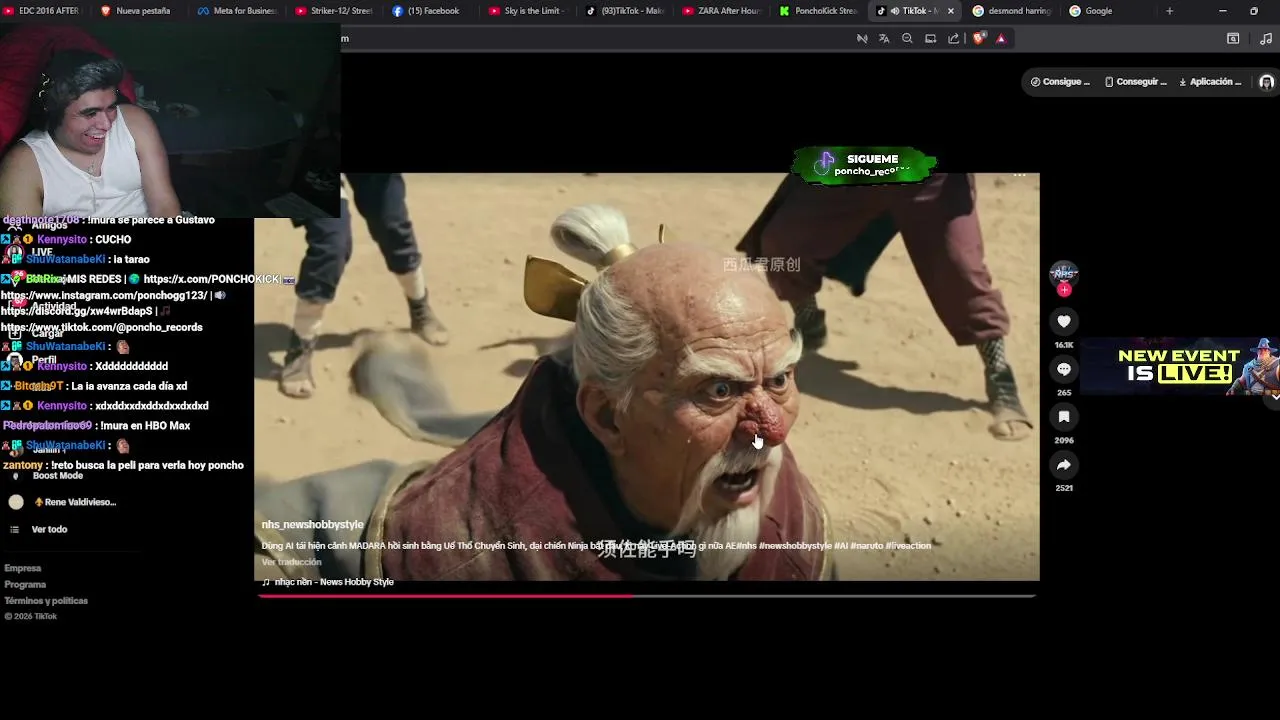Save video with the bookmark icon
The image size is (1280, 720).
click(x=1064, y=417)
